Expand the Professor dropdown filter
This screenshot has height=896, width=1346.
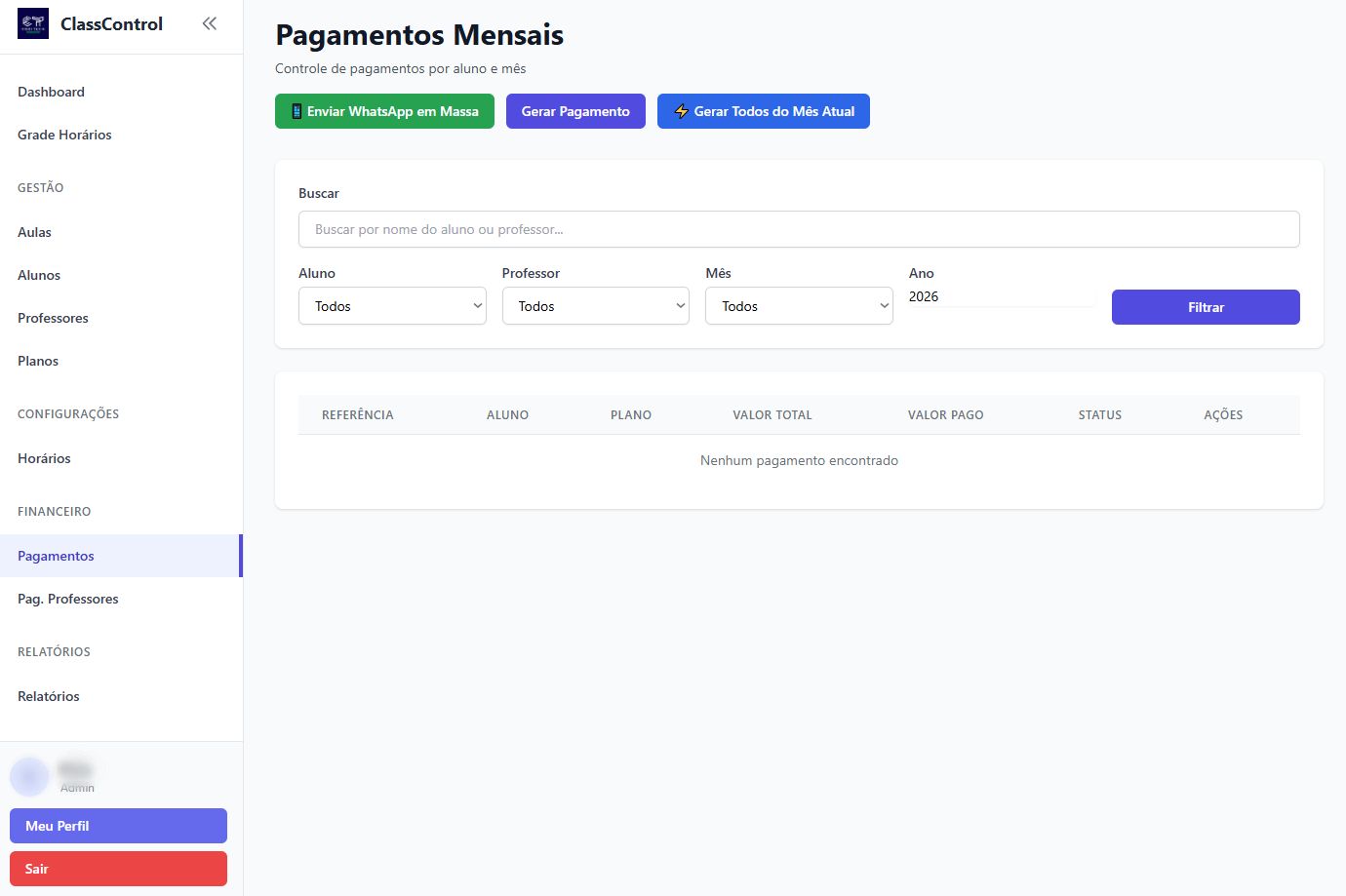pos(595,306)
